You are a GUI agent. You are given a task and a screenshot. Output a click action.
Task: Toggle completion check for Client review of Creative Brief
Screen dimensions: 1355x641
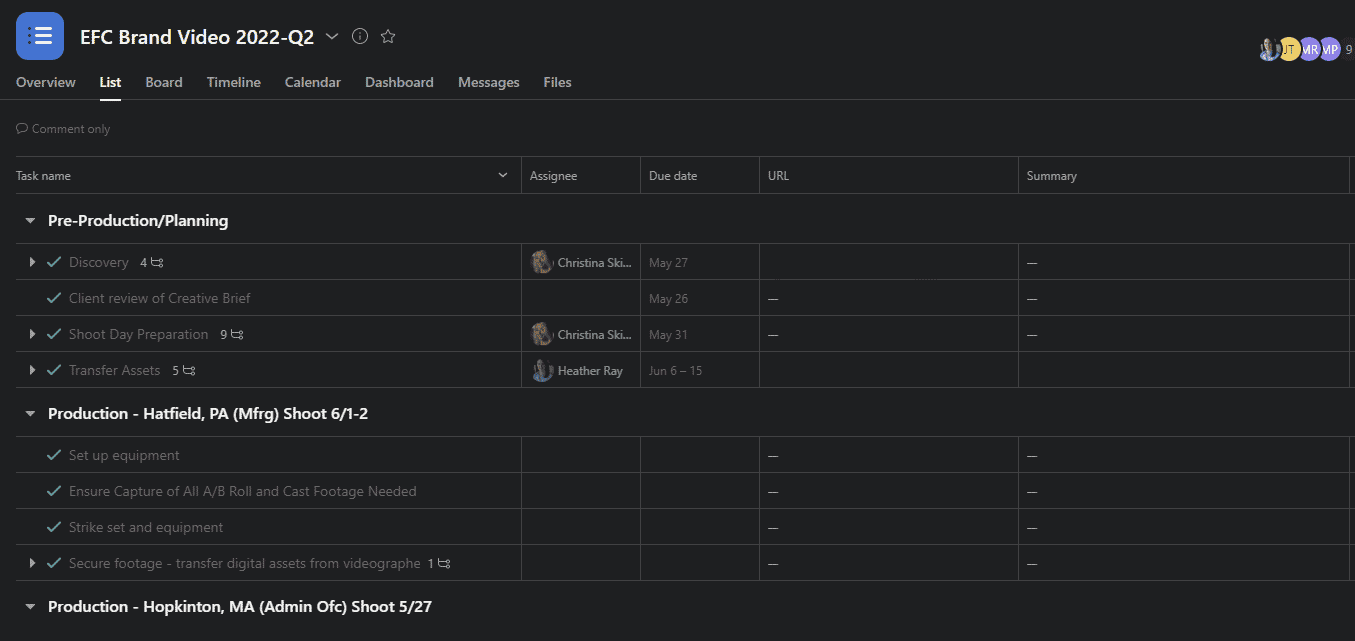pos(54,298)
